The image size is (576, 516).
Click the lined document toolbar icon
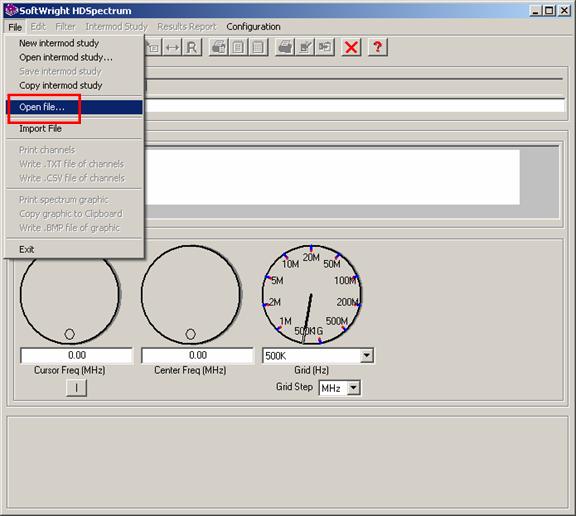(x=238, y=47)
